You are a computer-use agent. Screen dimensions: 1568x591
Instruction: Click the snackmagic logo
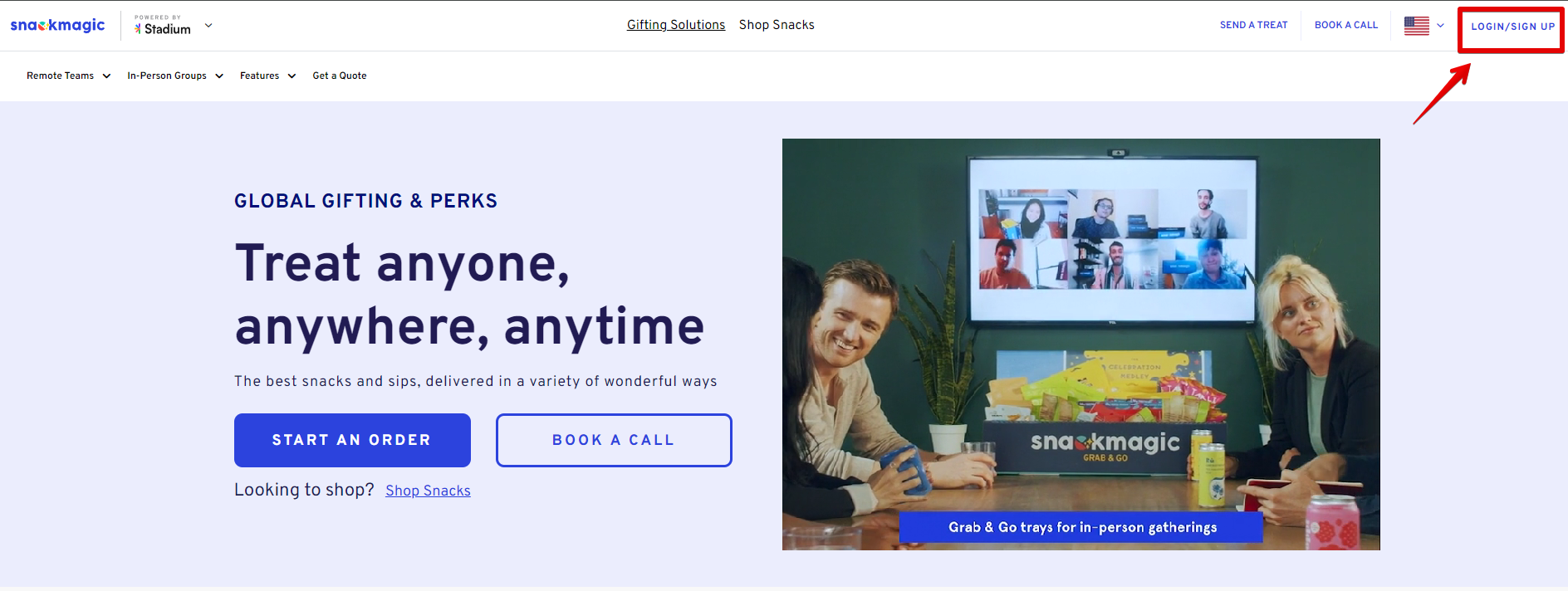[x=57, y=25]
